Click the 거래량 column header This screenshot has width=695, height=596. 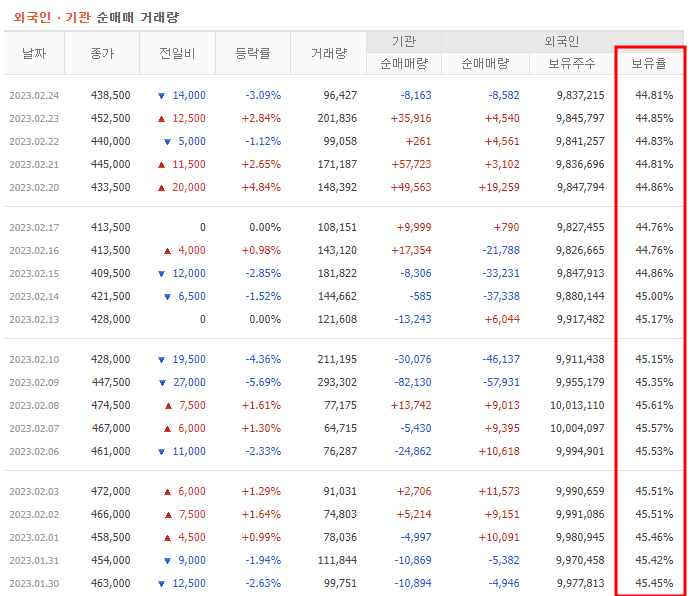[x=328, y=53]
